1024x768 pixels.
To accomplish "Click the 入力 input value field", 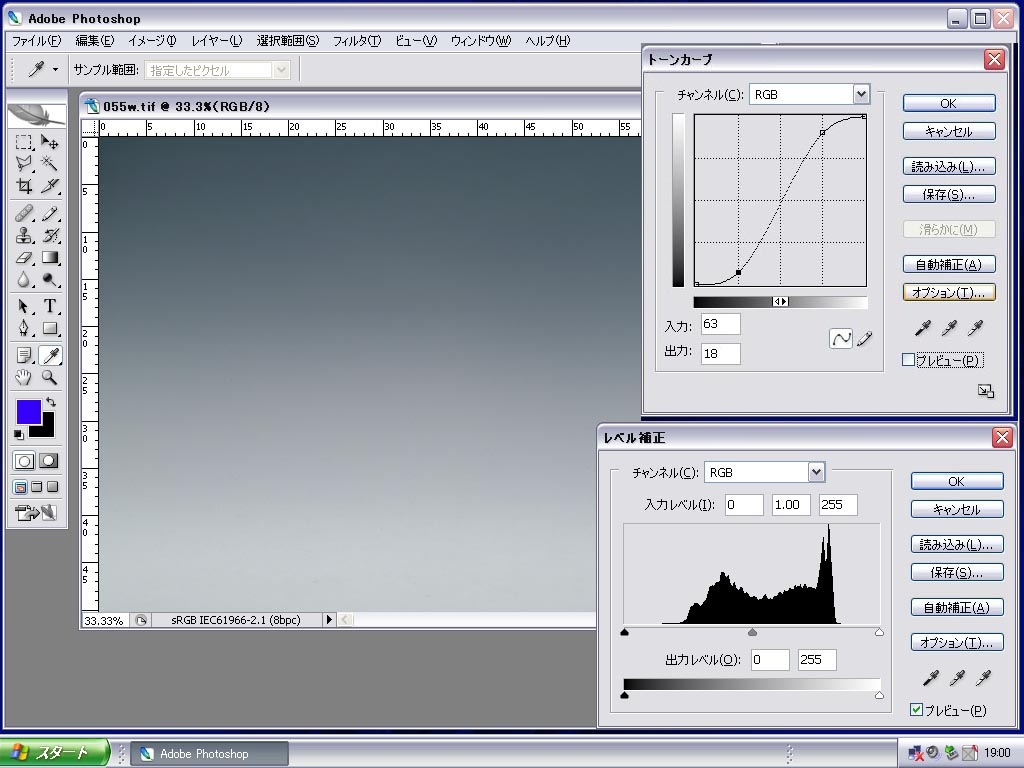I will [720, 324].
